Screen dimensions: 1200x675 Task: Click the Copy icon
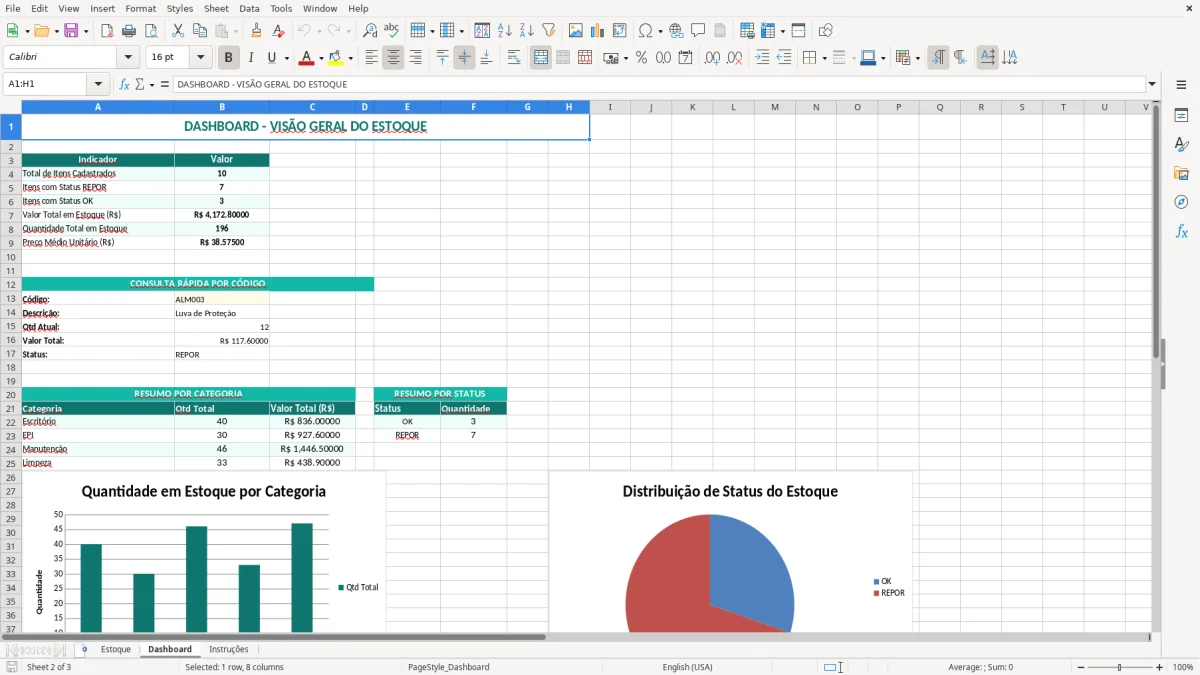coord(199,31)
